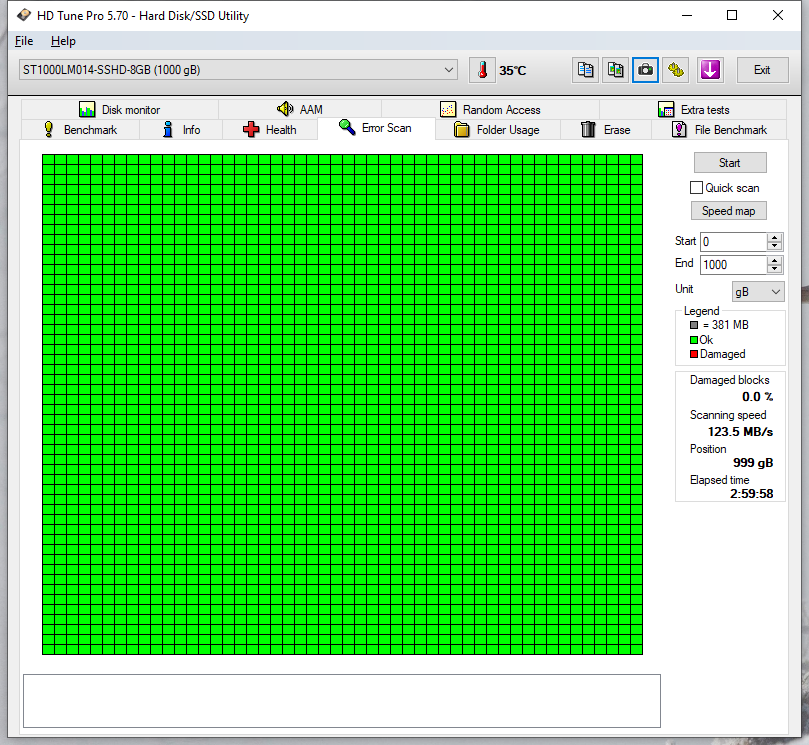Click inside the Start position input field
The image size is (809, 745).
click(x=730, y=241)
